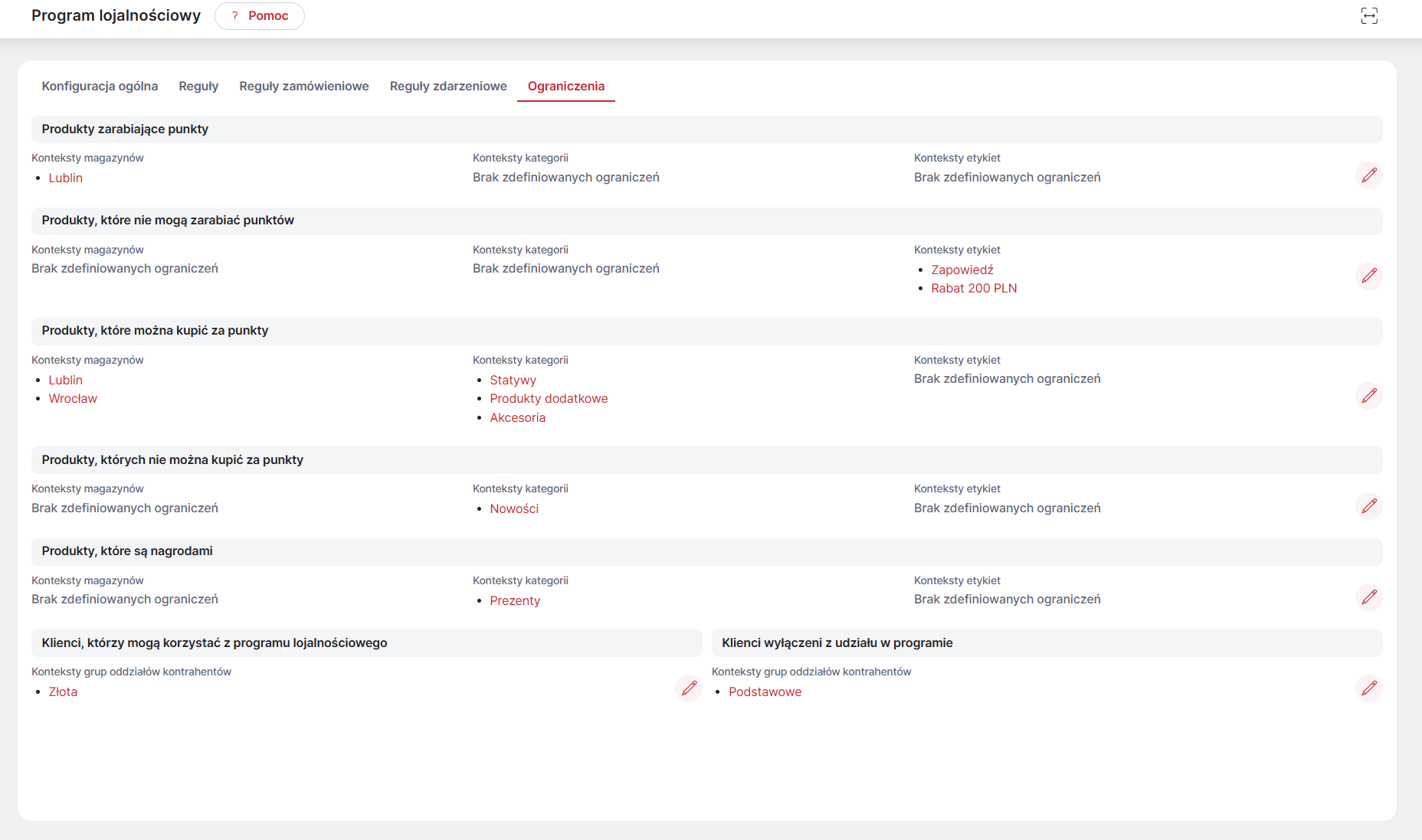Edit clients allowed in loyalty program
This screenshot has height=840, width=1422.
[689, 688]
